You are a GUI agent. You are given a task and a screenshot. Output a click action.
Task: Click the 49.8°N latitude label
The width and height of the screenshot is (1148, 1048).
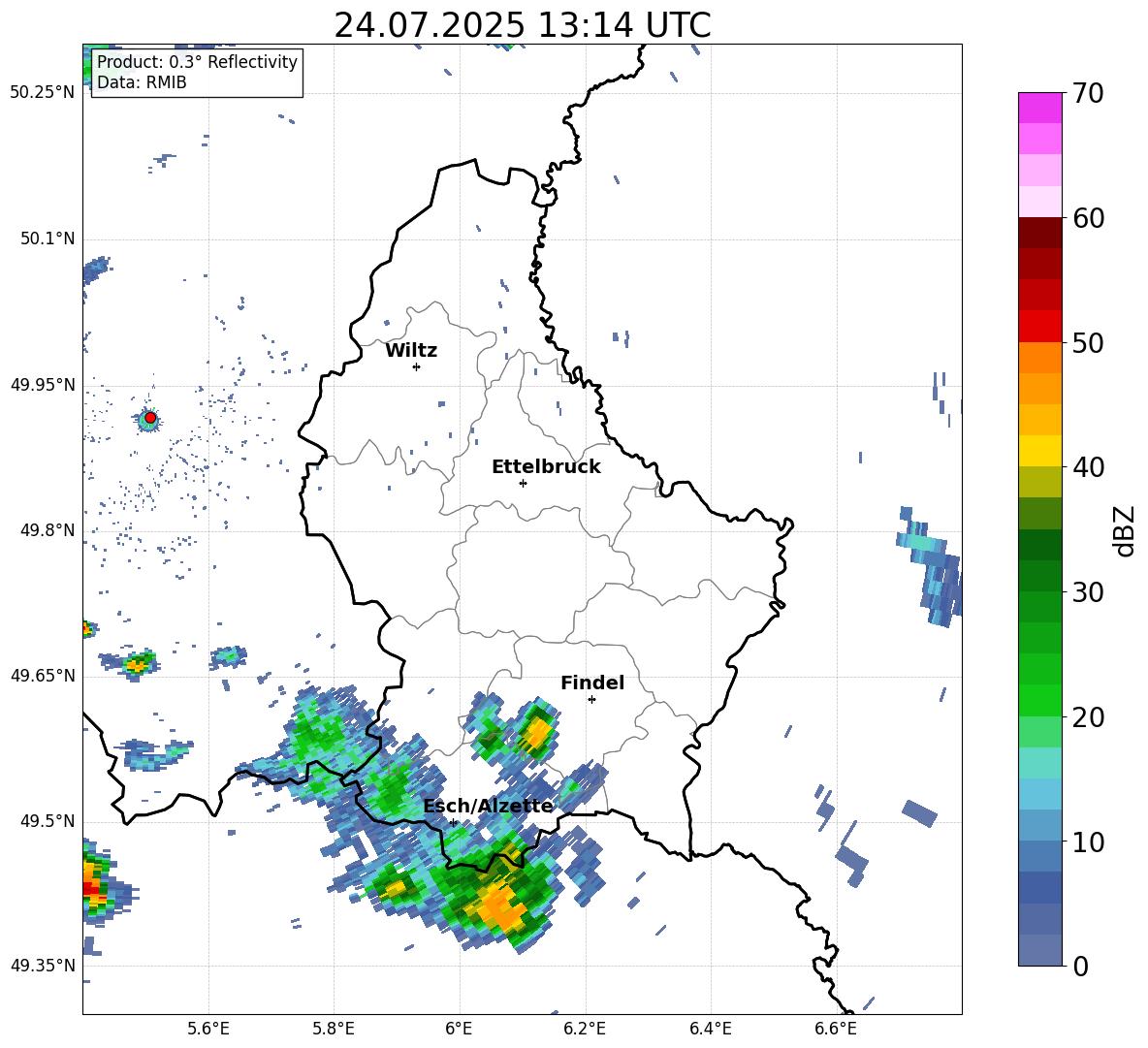[x=47, y=530]
